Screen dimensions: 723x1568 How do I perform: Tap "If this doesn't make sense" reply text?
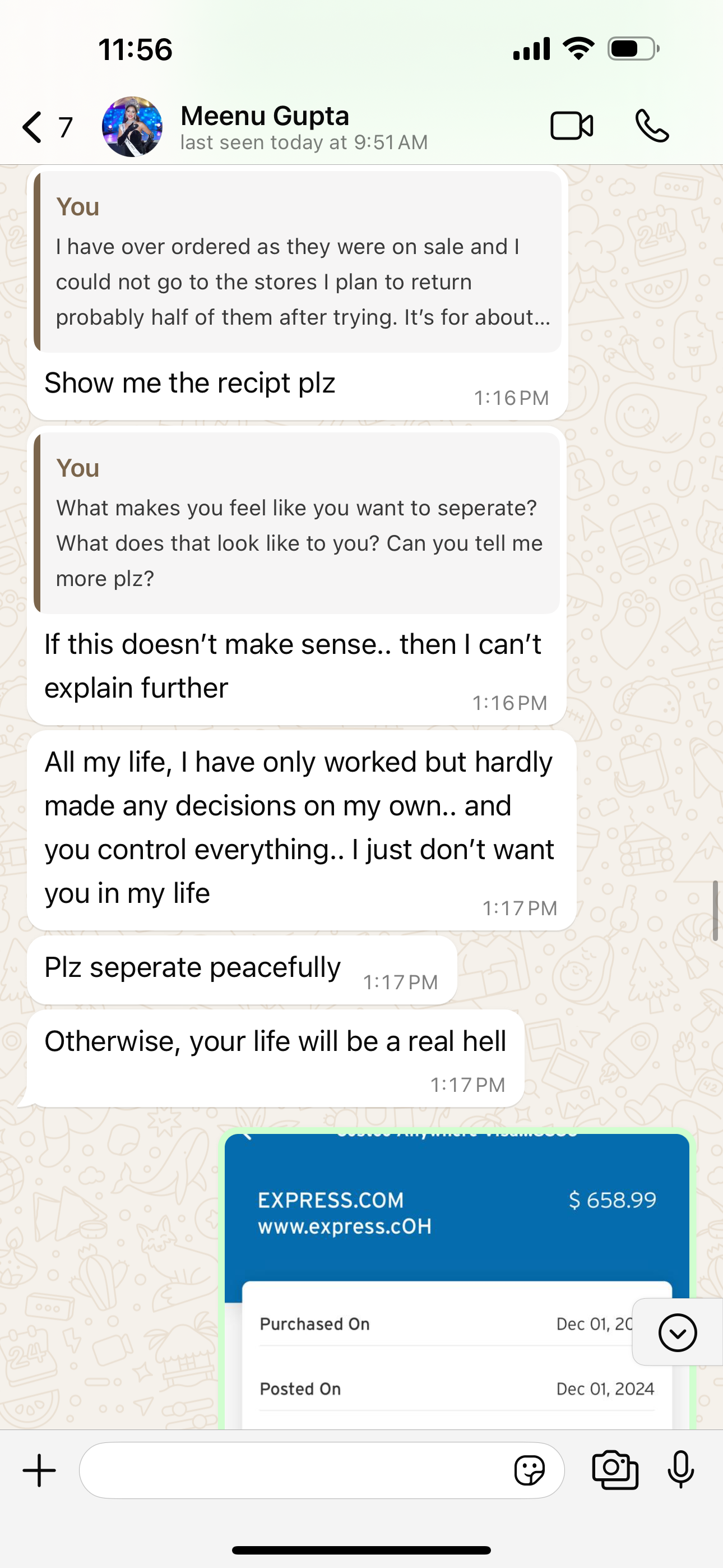(x=292, y=666)
